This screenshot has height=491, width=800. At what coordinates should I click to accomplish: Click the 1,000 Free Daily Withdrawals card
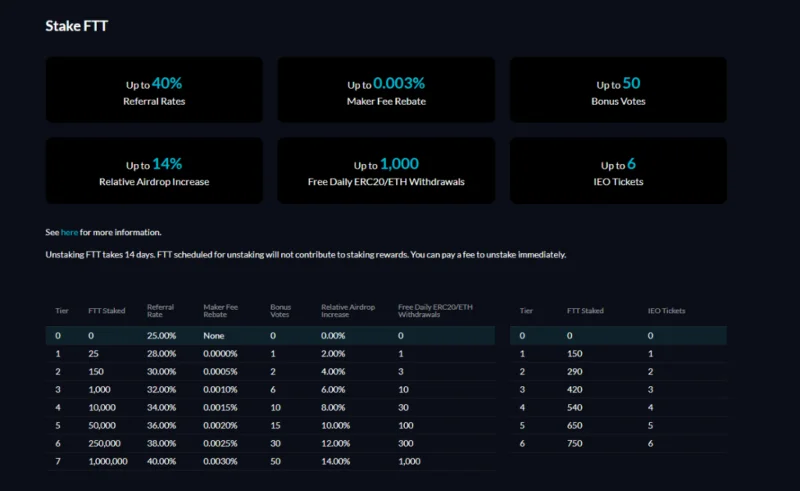click(x=386, y=170)
